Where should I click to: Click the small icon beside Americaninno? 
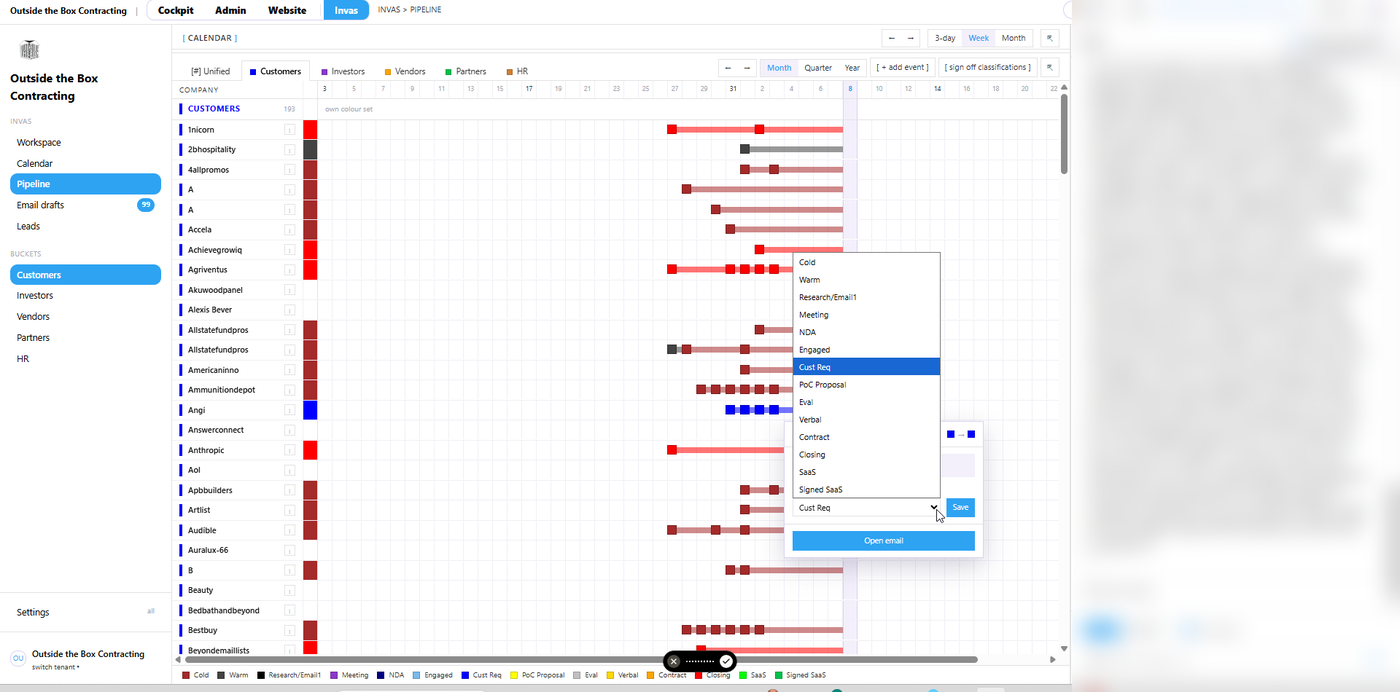pyautogui.click(x=289, y=370)
